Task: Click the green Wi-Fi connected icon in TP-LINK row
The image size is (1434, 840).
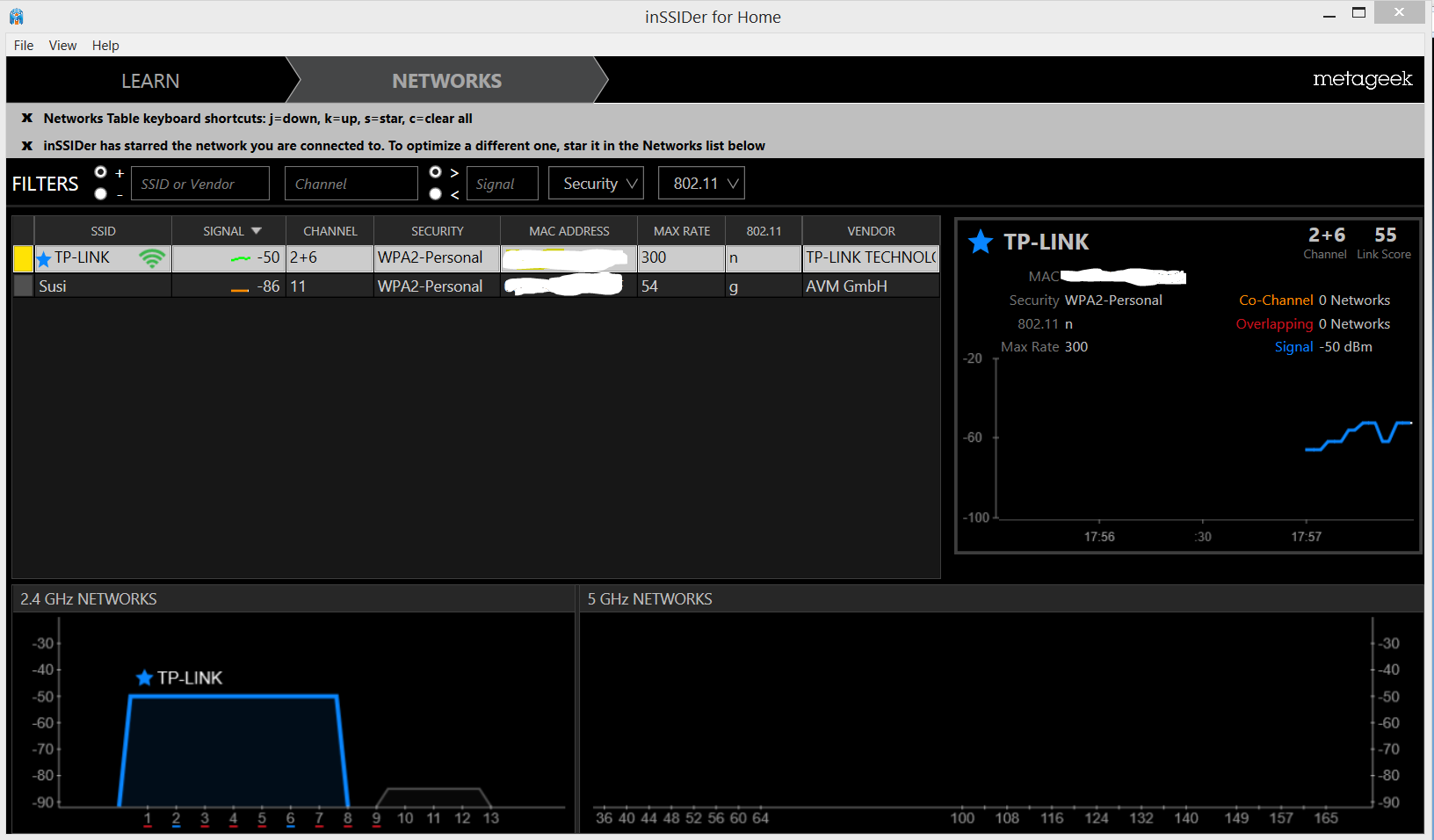Action: pyautogui.click(x=152, y=258)
